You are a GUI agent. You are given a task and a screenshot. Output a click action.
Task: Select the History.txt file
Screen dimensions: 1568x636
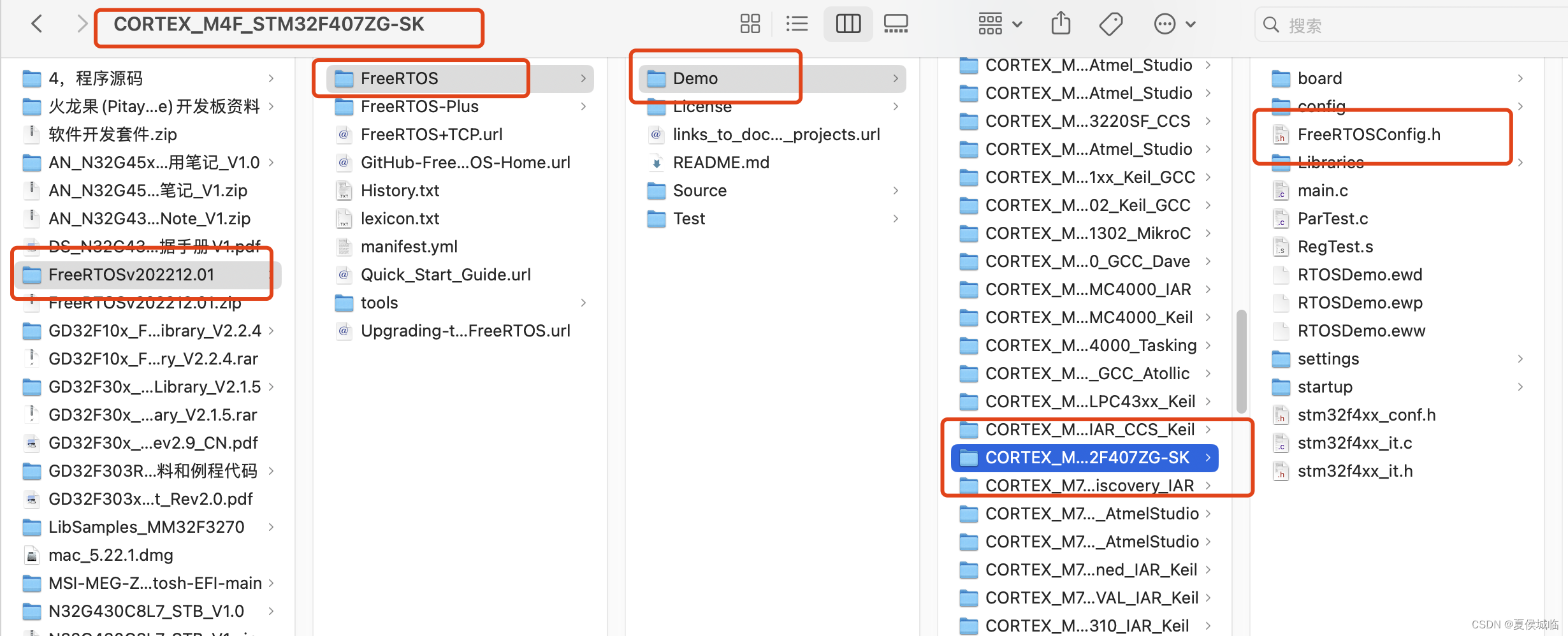pos(460,191)
